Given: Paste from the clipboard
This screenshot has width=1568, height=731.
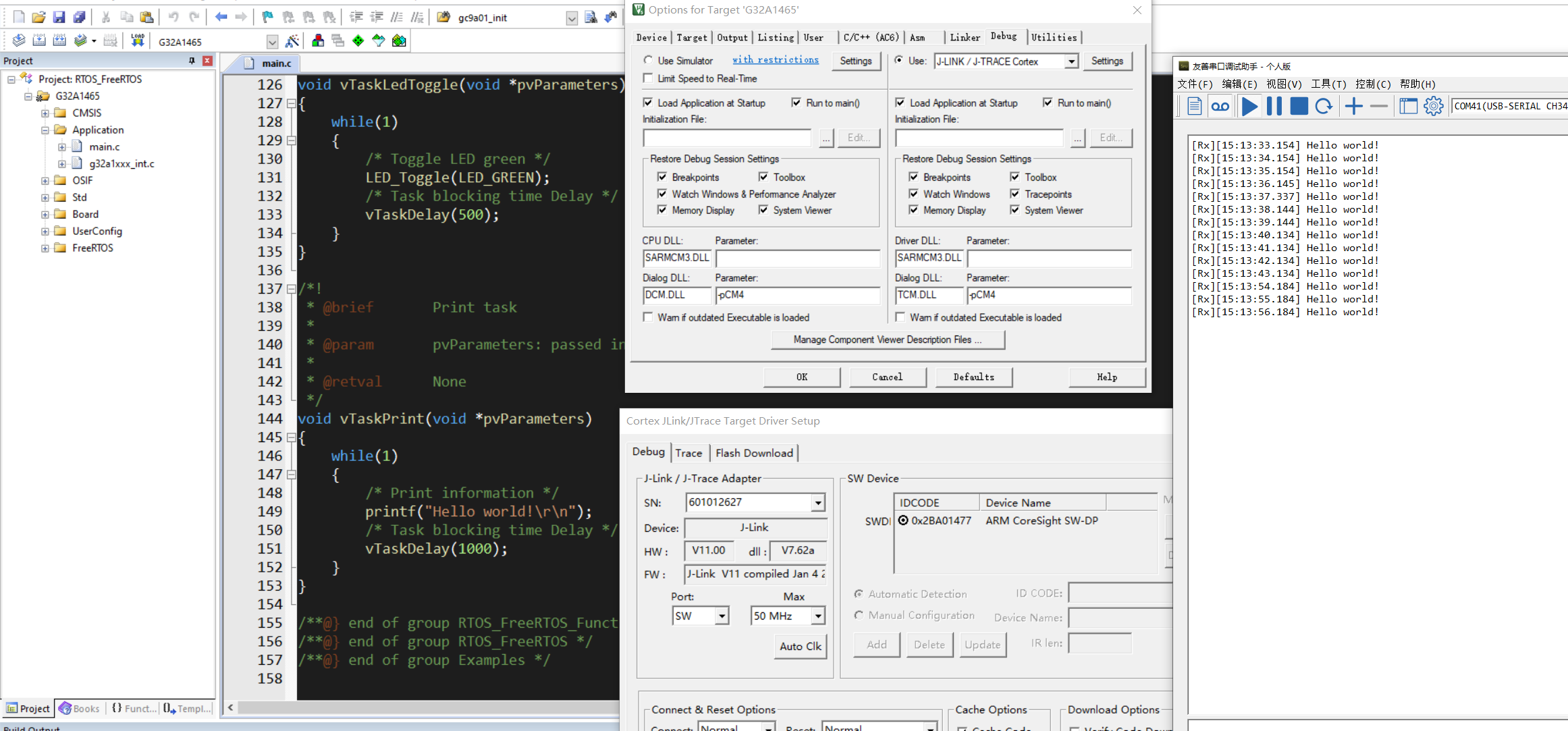Looking at the screenshot, I should pos(146,17).
